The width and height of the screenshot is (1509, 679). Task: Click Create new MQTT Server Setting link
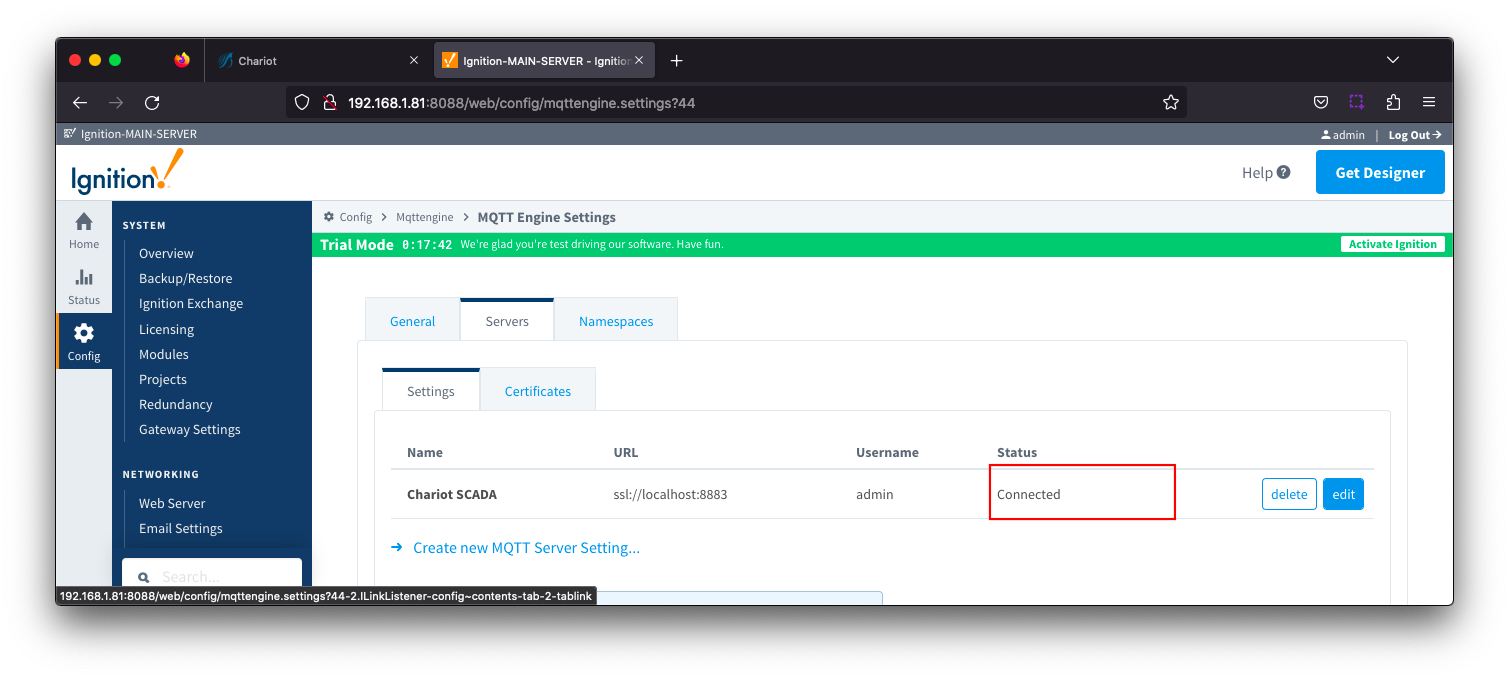[526, 548]
